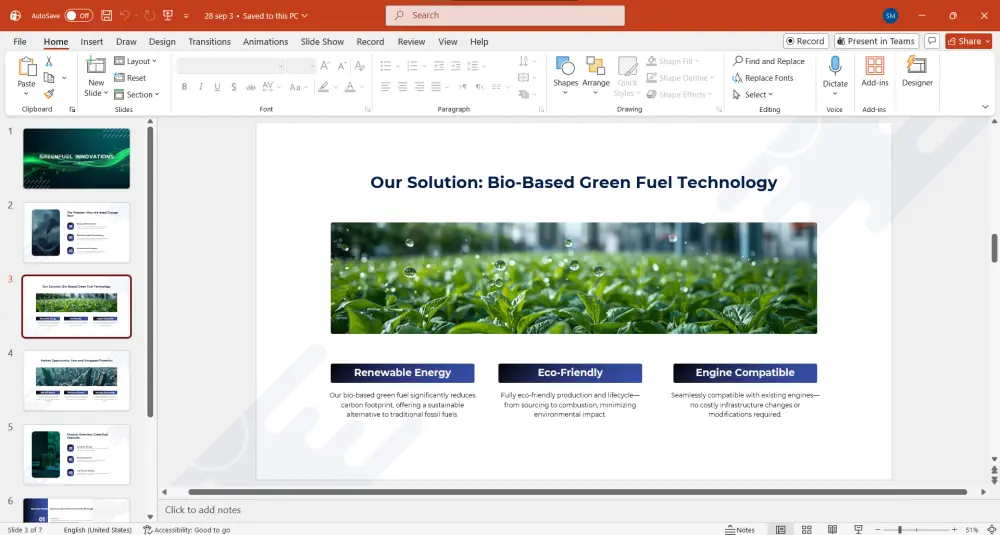Adjust the zoom slider handle
Image resolution: width=1000 pixels, height=535 pixels.
coord(899,530)
